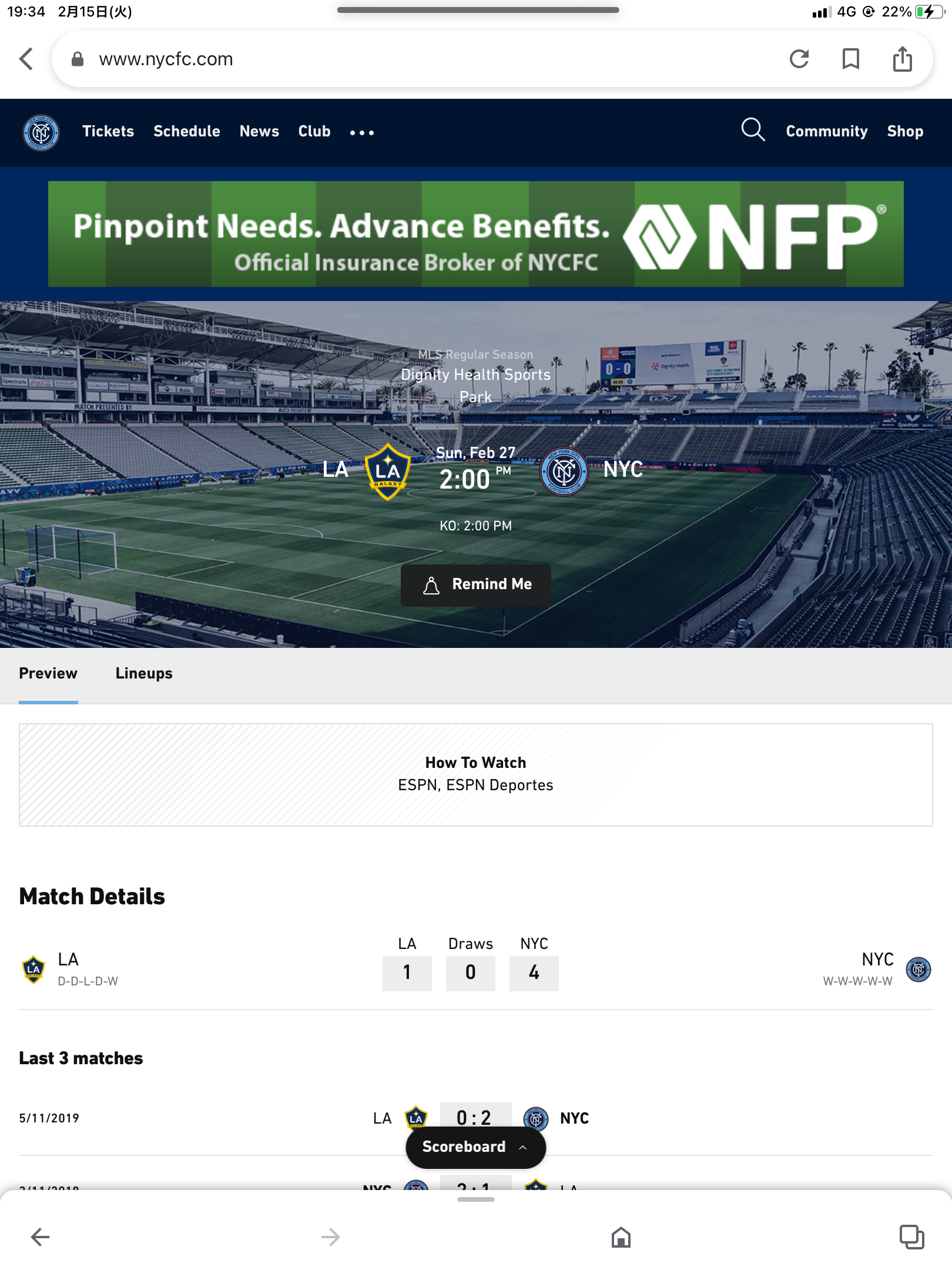Image resolution: width=952 pixels, height=1270 pixels.
Task: Visit the Shop link
Action: point(905,131)
